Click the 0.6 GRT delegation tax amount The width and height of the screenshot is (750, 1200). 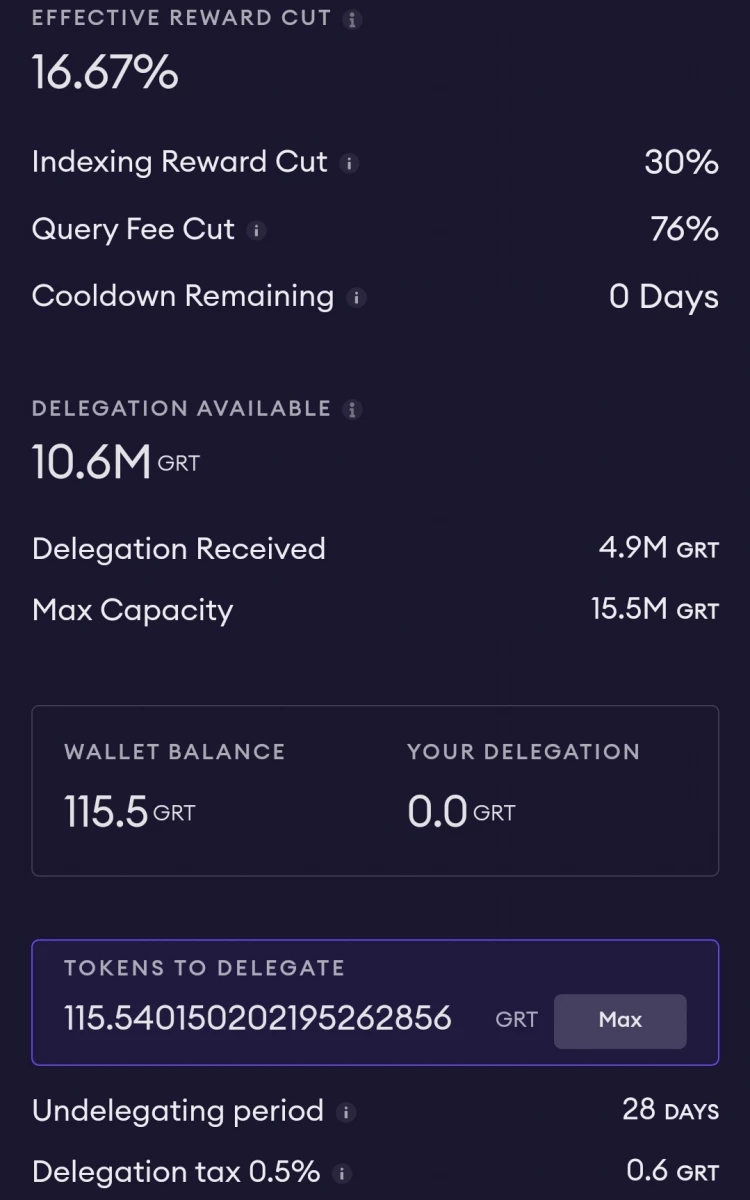click(672, 1170)
